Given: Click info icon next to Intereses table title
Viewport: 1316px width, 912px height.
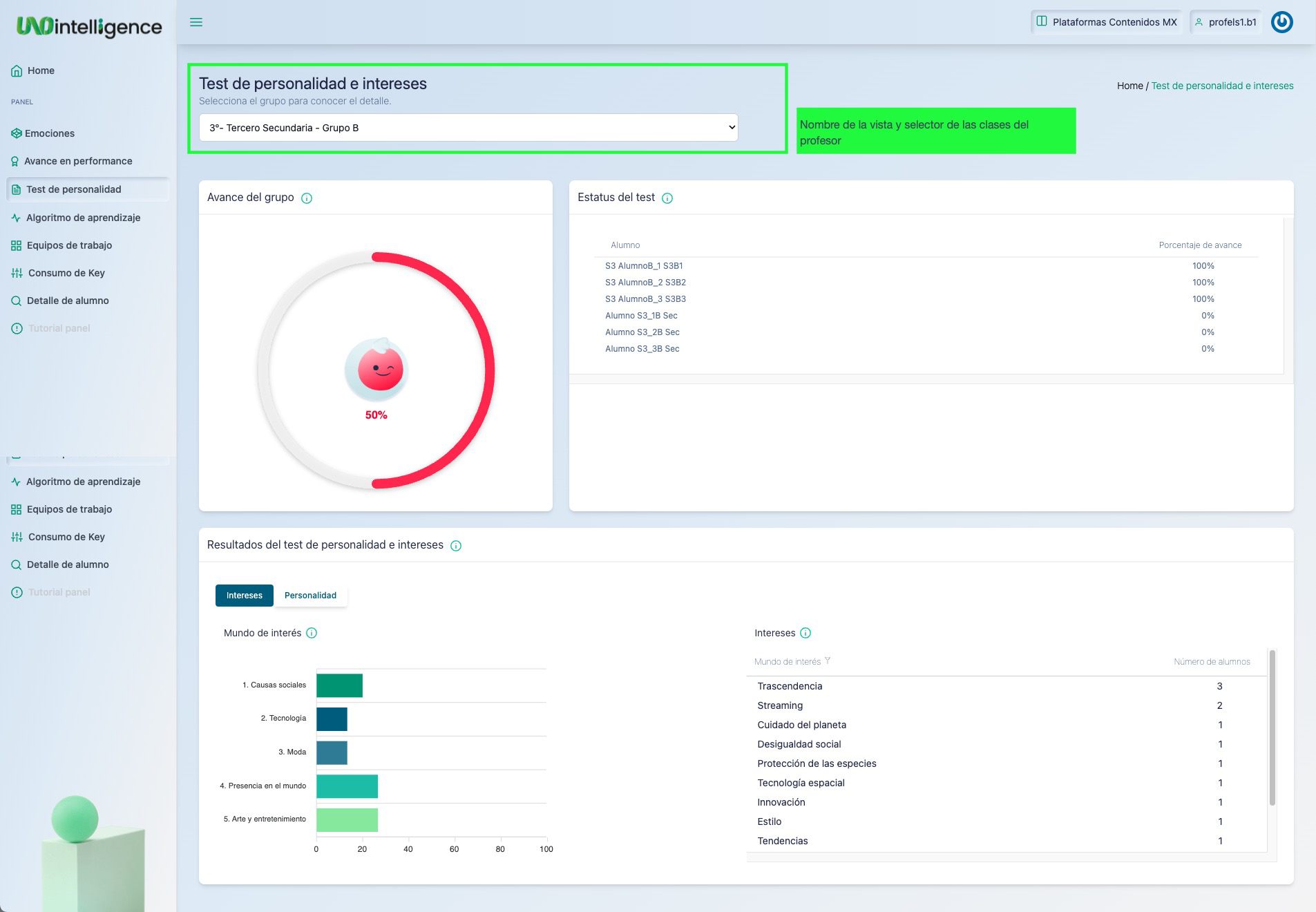Looking at the screenshot, I should click(x=805, y=634).
